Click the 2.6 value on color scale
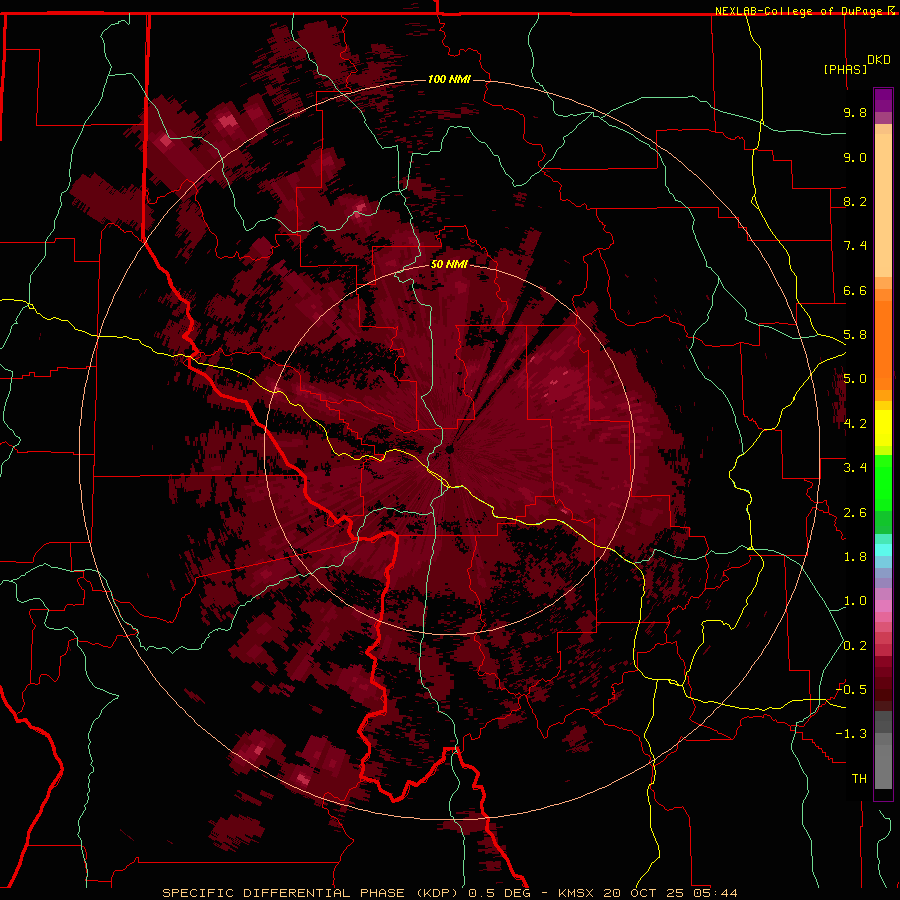The height and width of the screenshot is (900, 900). [x=855, y=513]
